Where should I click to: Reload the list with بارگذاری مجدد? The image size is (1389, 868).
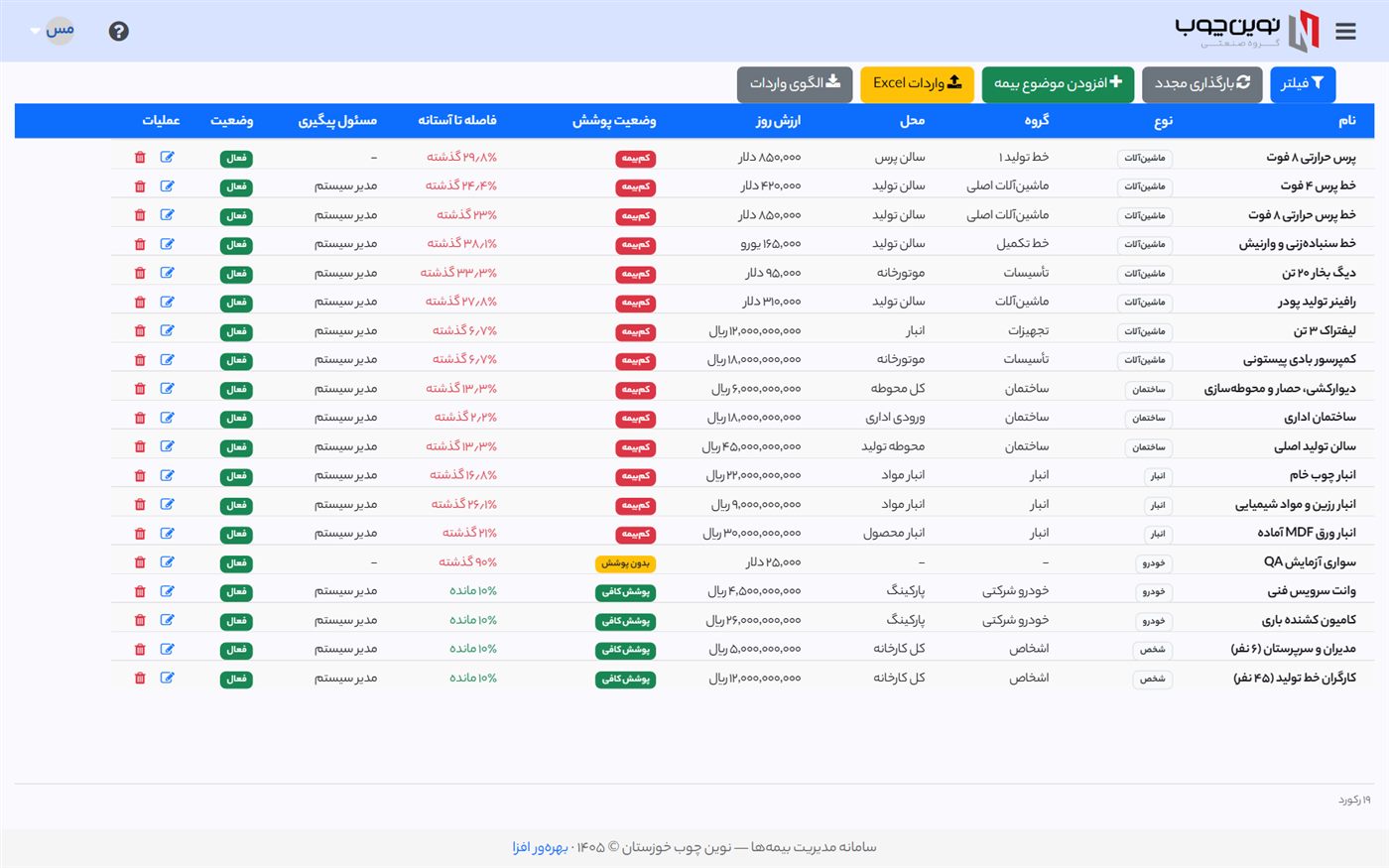(1202, 84)
